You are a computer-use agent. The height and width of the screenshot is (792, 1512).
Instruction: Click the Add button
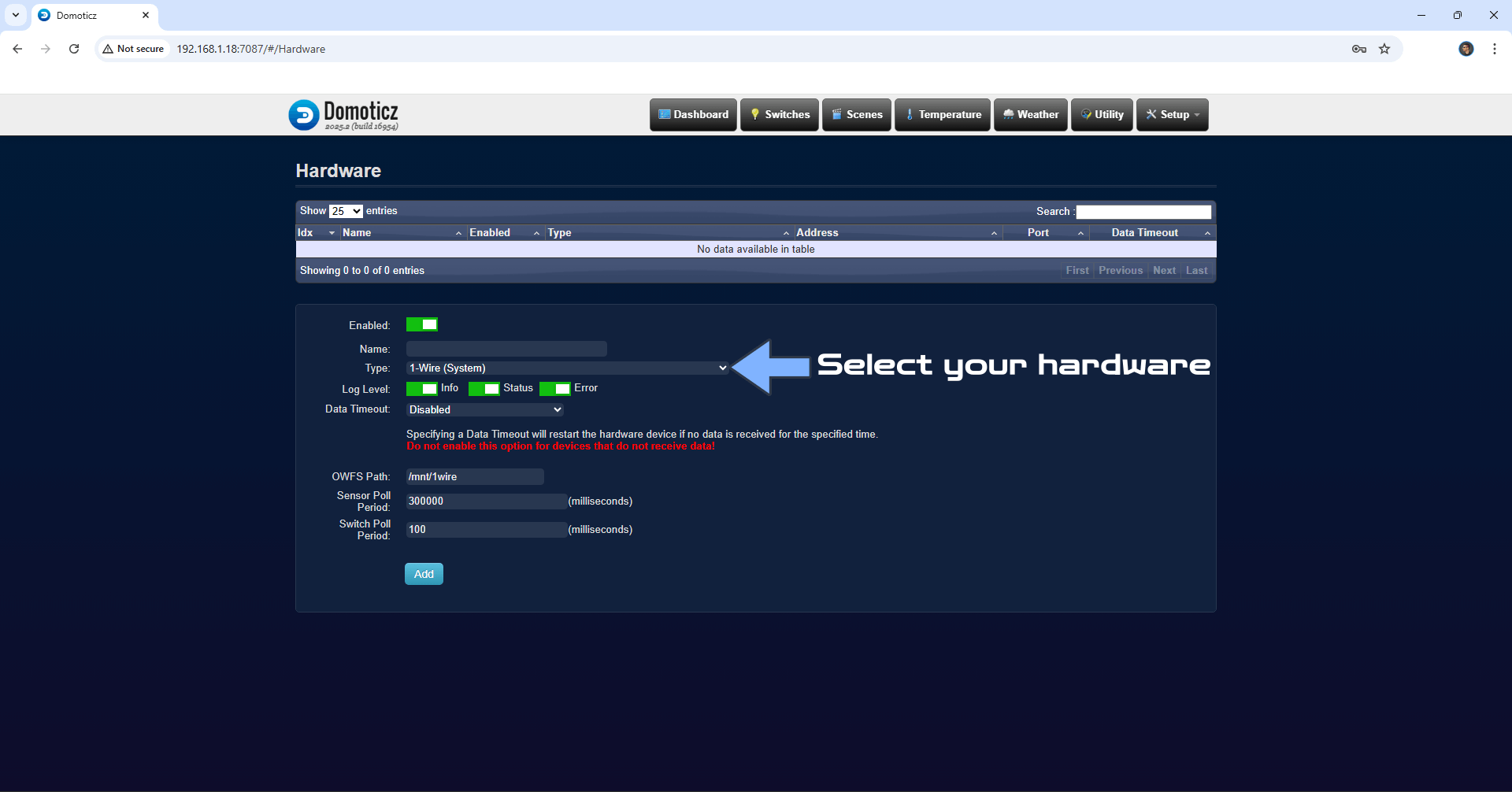pos(424,573)
